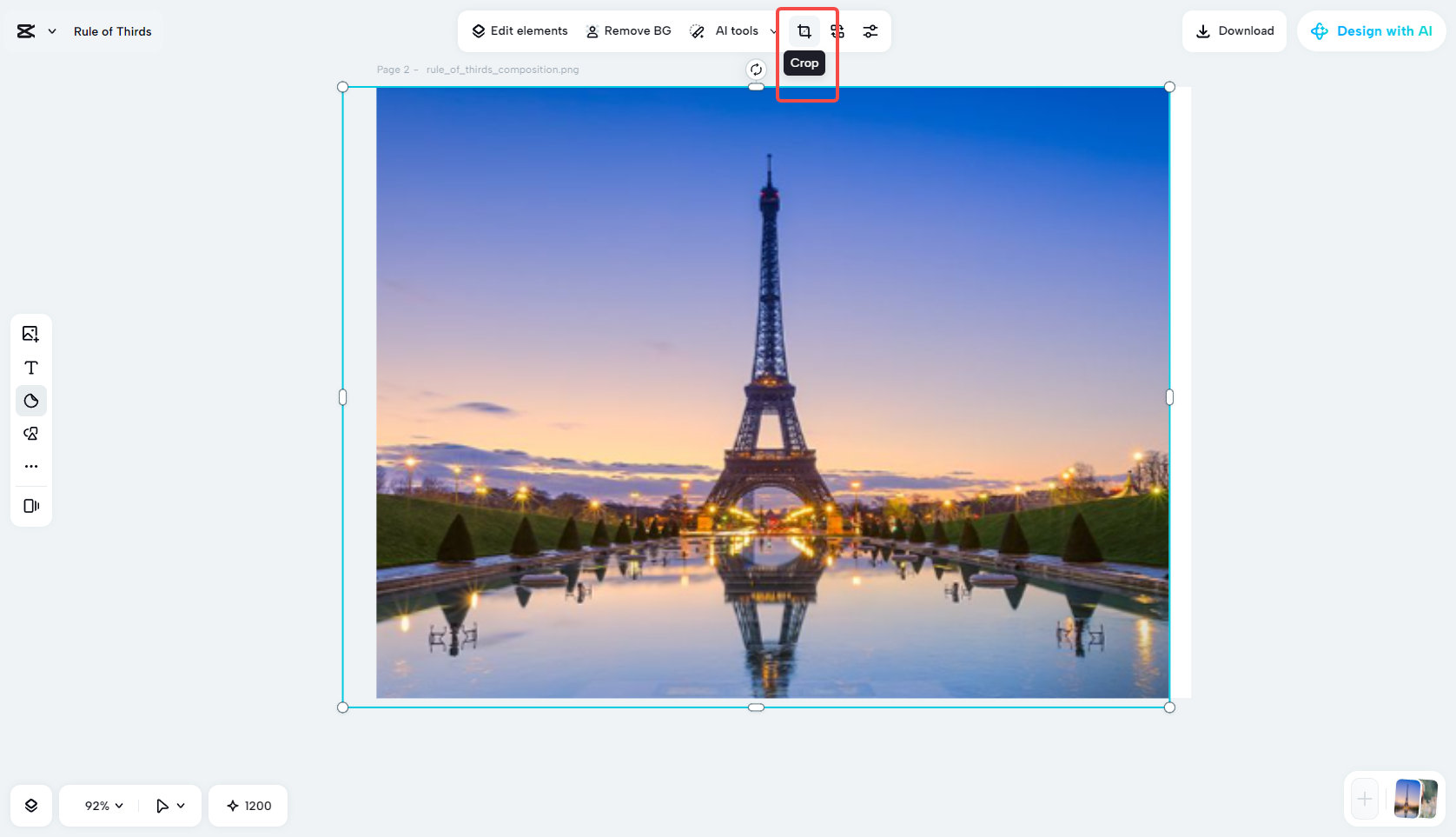Select the Crop tool
The width and height of the screenshot is (1456, 837).
[x=804, y=30]
